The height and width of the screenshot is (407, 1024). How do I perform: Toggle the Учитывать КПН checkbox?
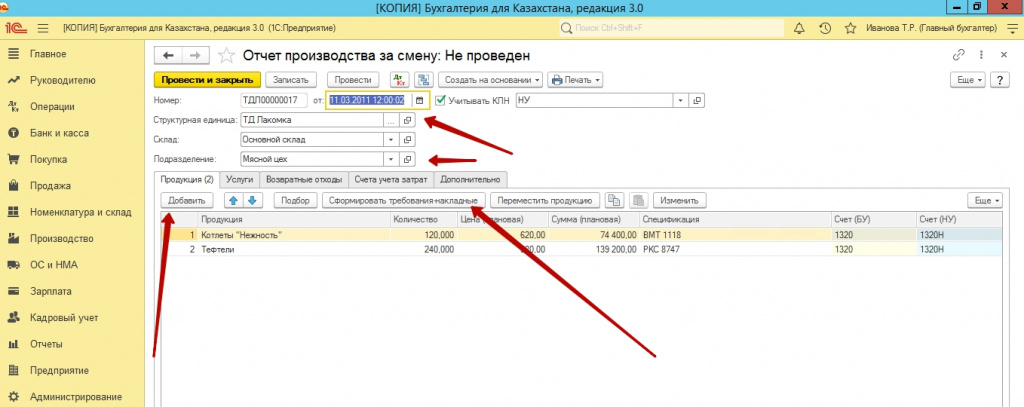point(440,101)
